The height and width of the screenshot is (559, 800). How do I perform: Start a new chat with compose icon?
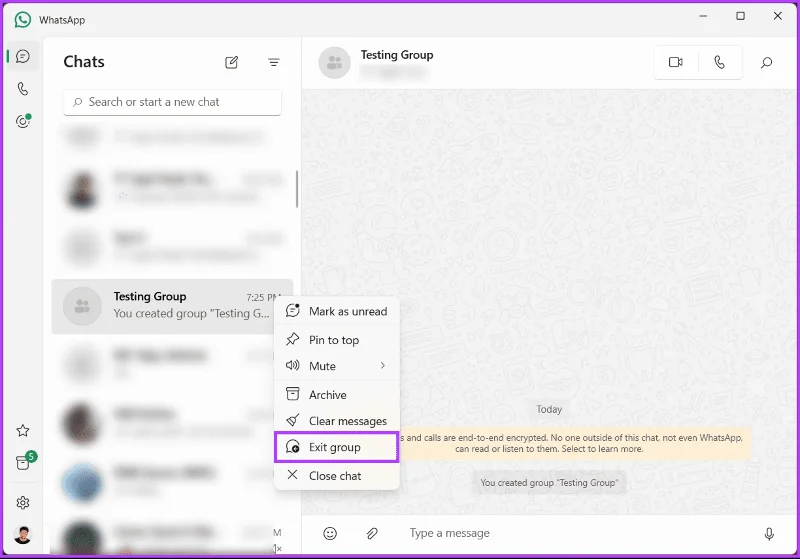click(x=232, y=62)
